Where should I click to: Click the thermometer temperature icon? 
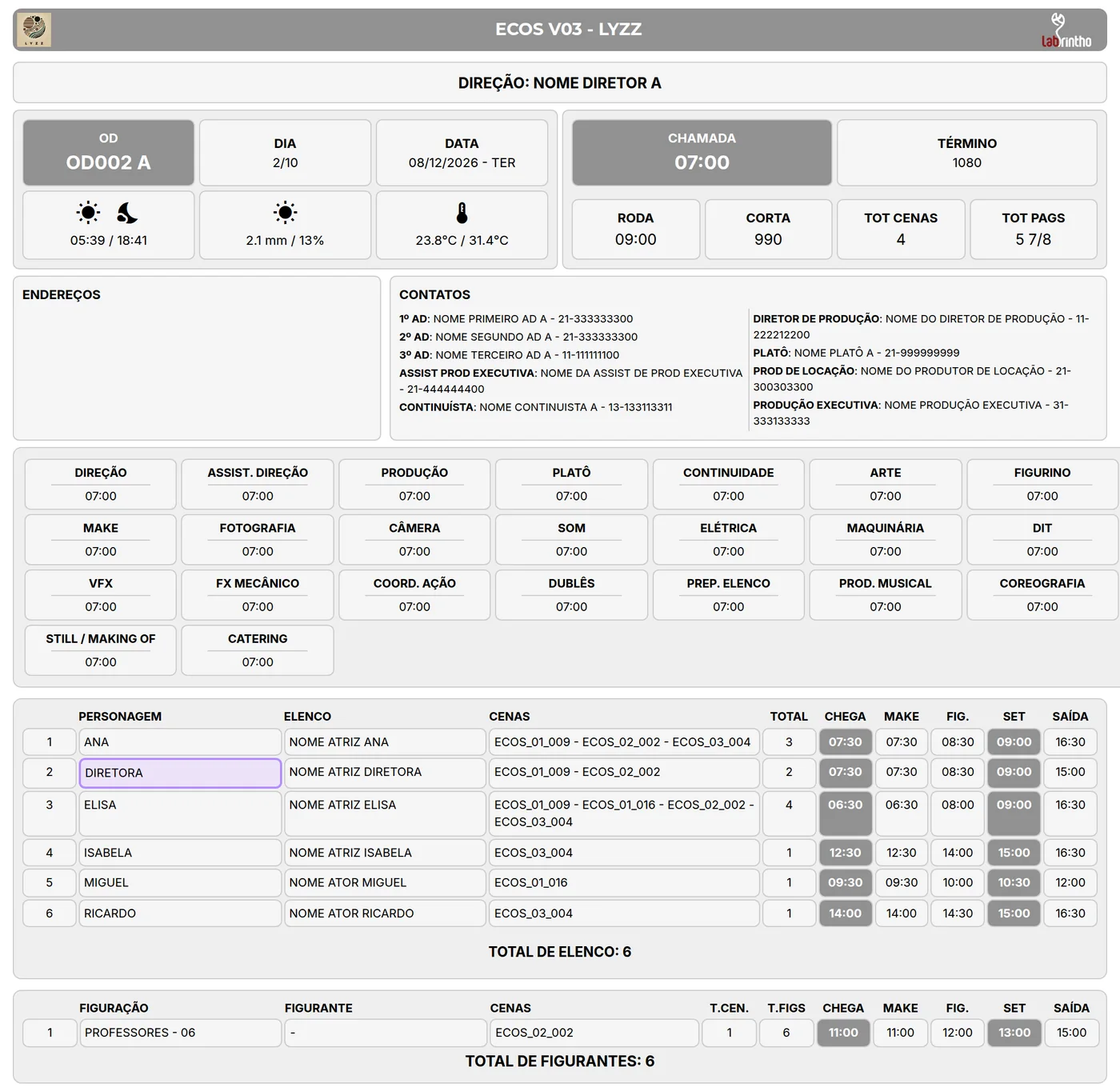(462, 213)
